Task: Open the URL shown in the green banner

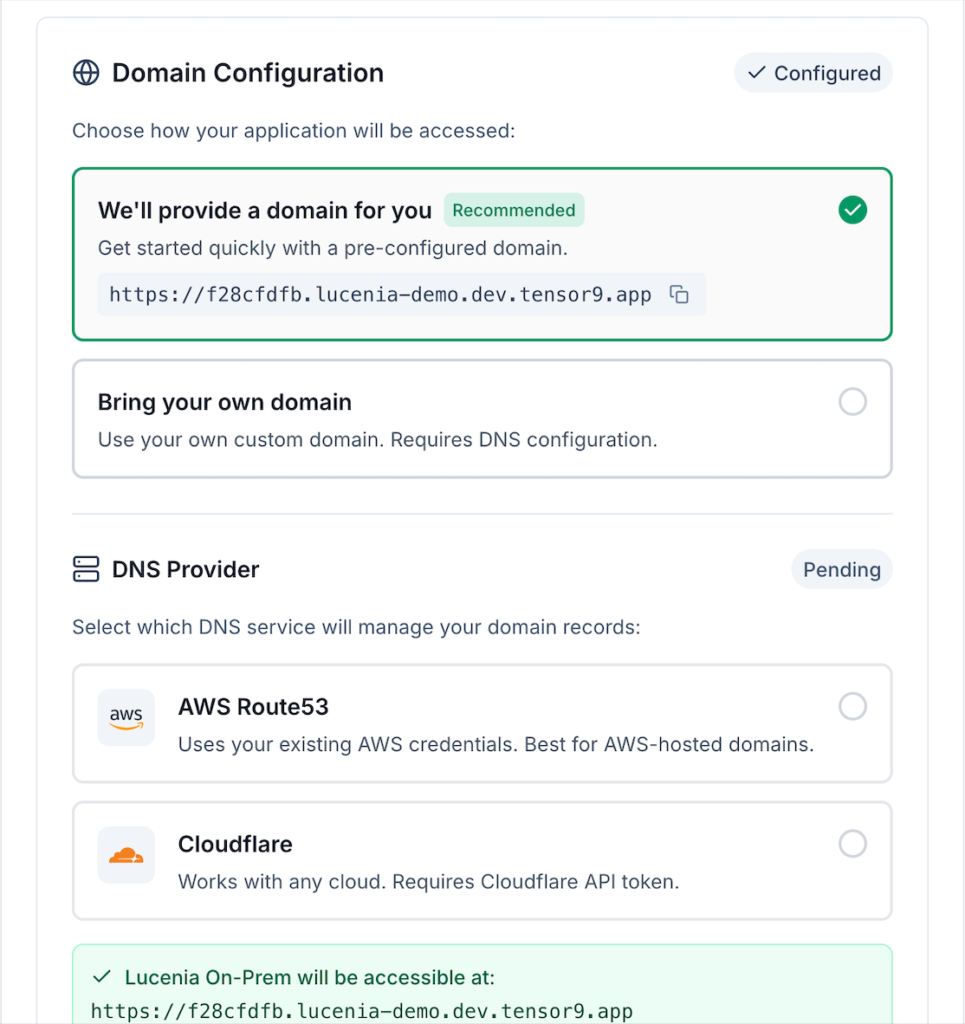Action: coord(362,1011)
